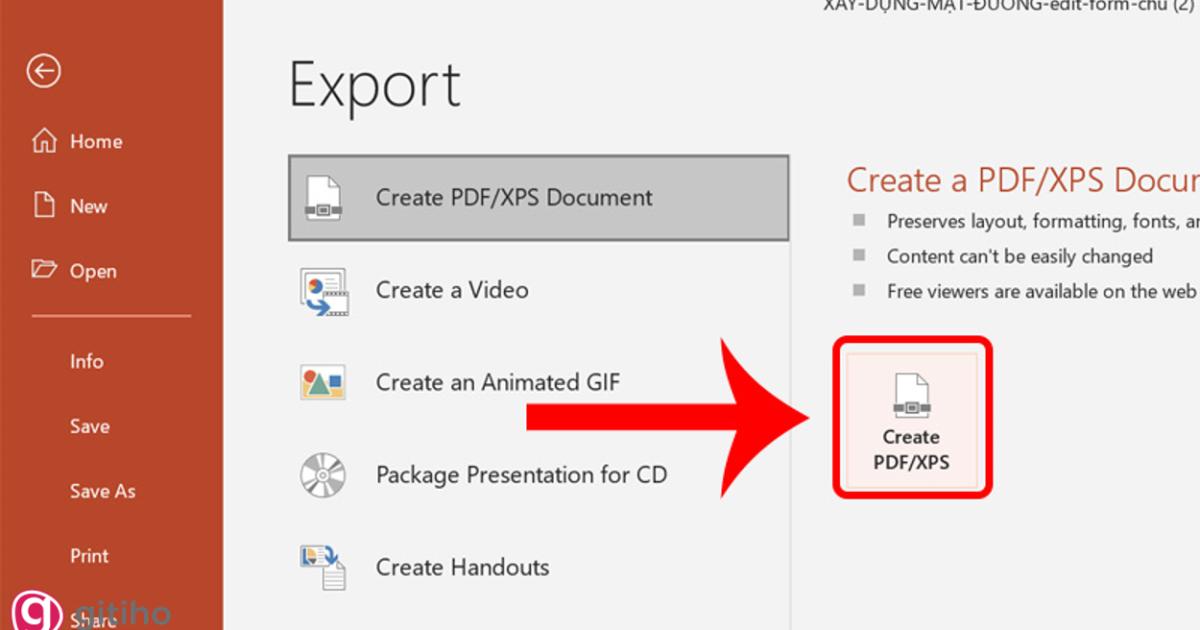This screenshot has width=1200, height=630.
Task: Click the Create an Animated GIF icon
Action: coord(322,381)
